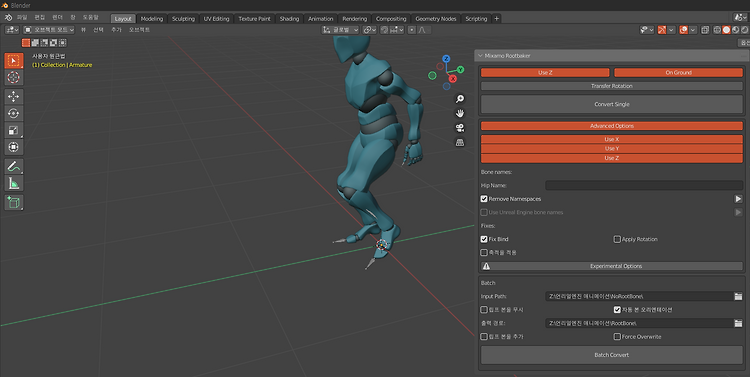The height and width of the screenshot is (377, 750).
Task: Open the overlays options dropdown arrow
Action: (693, 30)
